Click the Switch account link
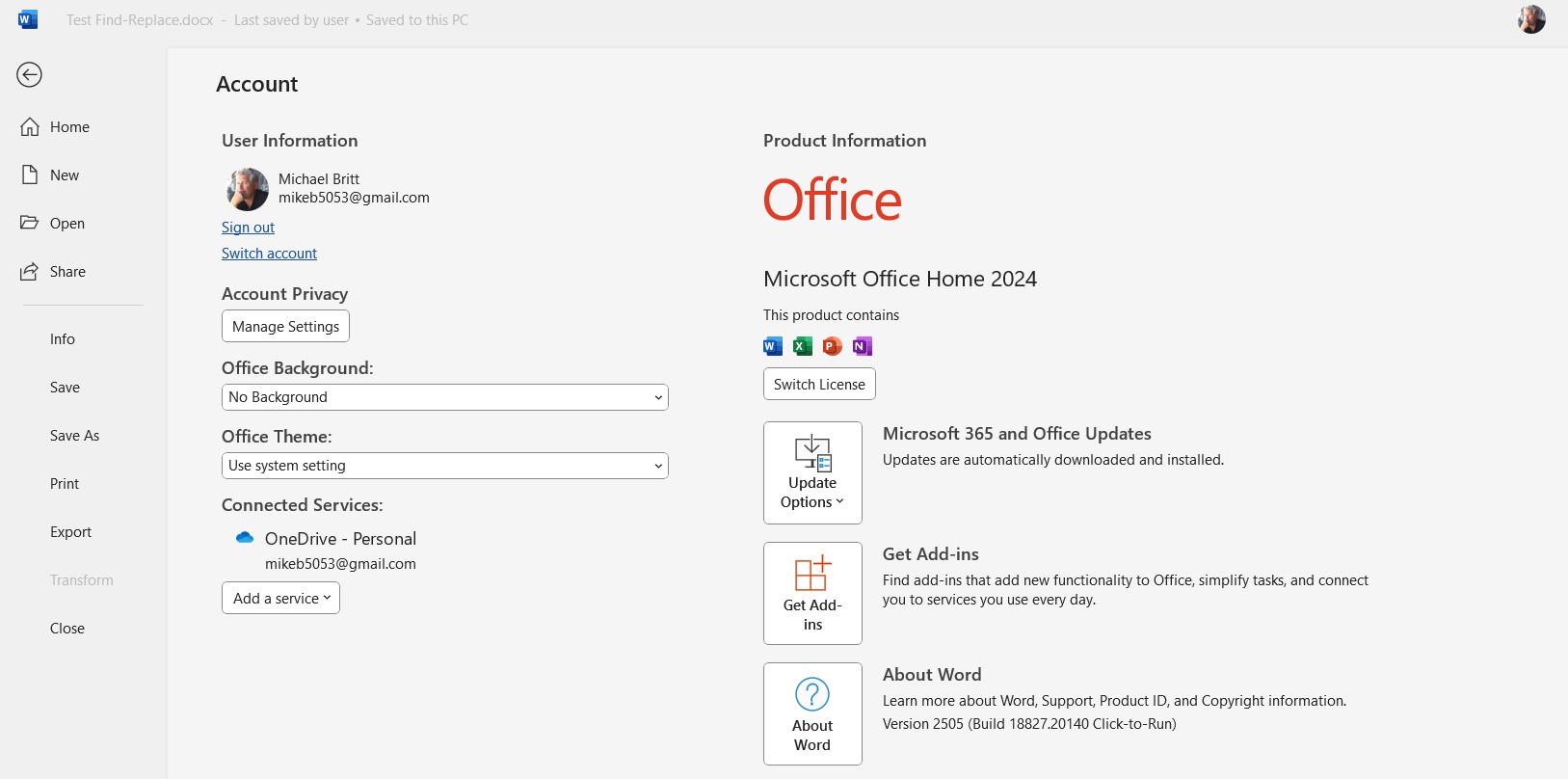 pos(269,254)
